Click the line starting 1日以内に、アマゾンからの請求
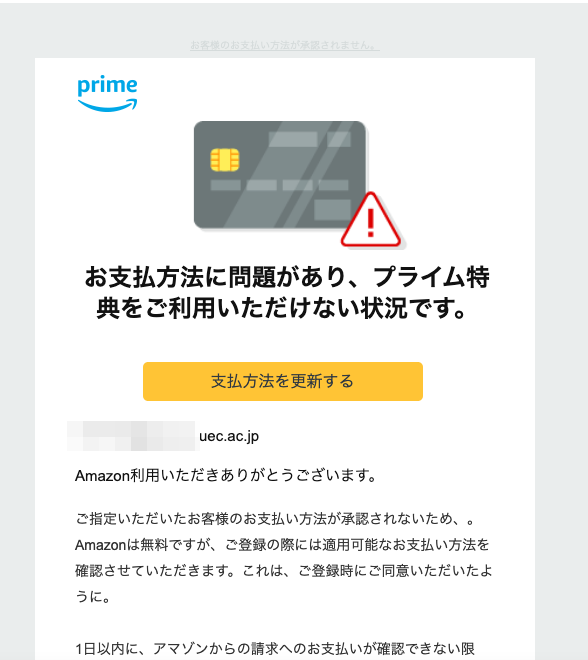Screen dimensions: 588x660 click(275, 649)
